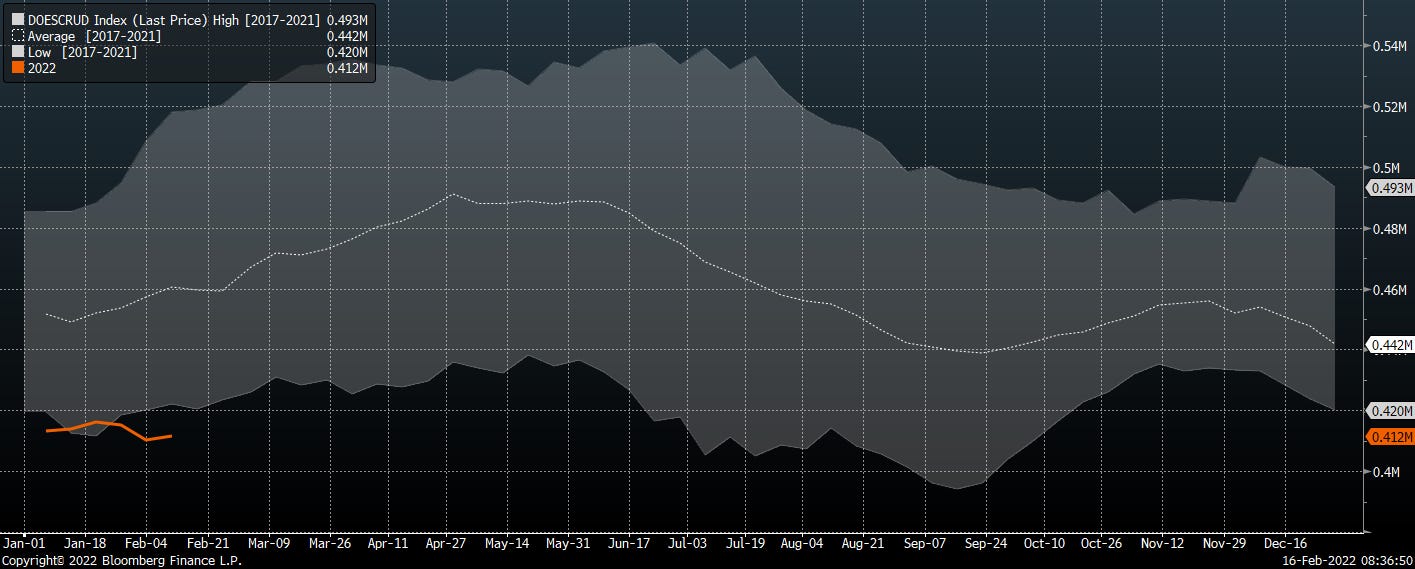Click the 0.420M price tag on right axis
Viewport: 1415px width, 569px height.
[x=1390, y=411]
